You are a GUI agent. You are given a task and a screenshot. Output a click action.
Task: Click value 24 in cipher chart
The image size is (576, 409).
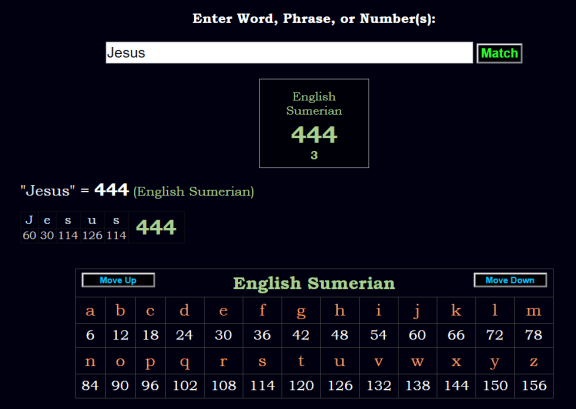tap(184, 335)
